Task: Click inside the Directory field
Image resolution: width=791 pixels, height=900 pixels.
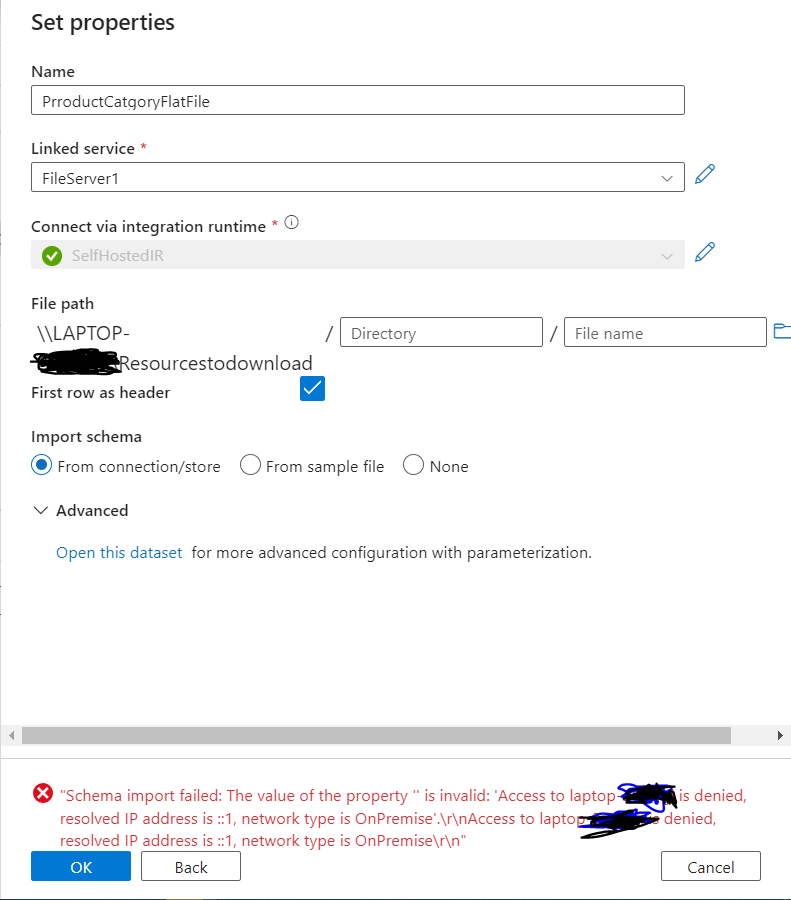Action: pos(441,331)
